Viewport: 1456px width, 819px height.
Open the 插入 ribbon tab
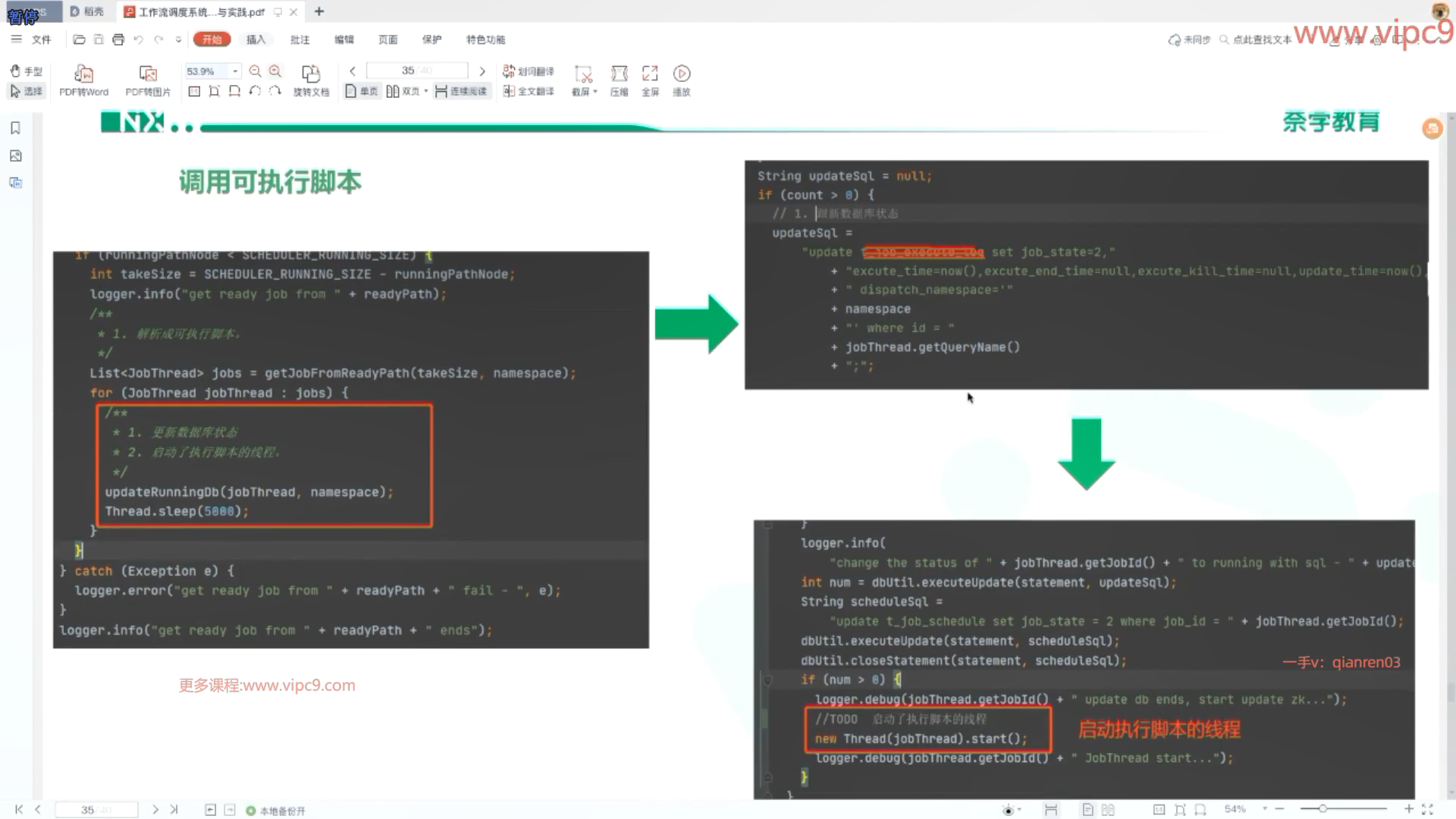tap(256, 39)
